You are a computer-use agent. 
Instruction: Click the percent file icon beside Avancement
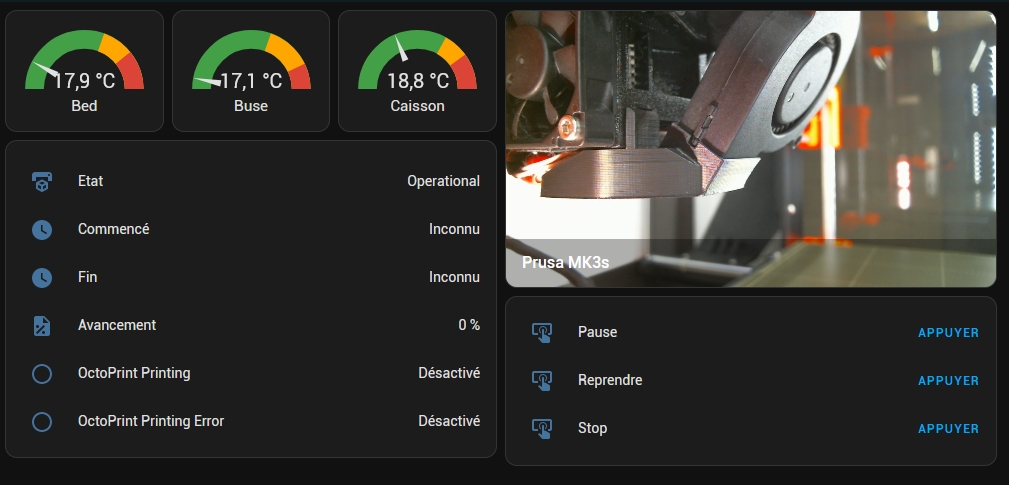tap(42, 325)
